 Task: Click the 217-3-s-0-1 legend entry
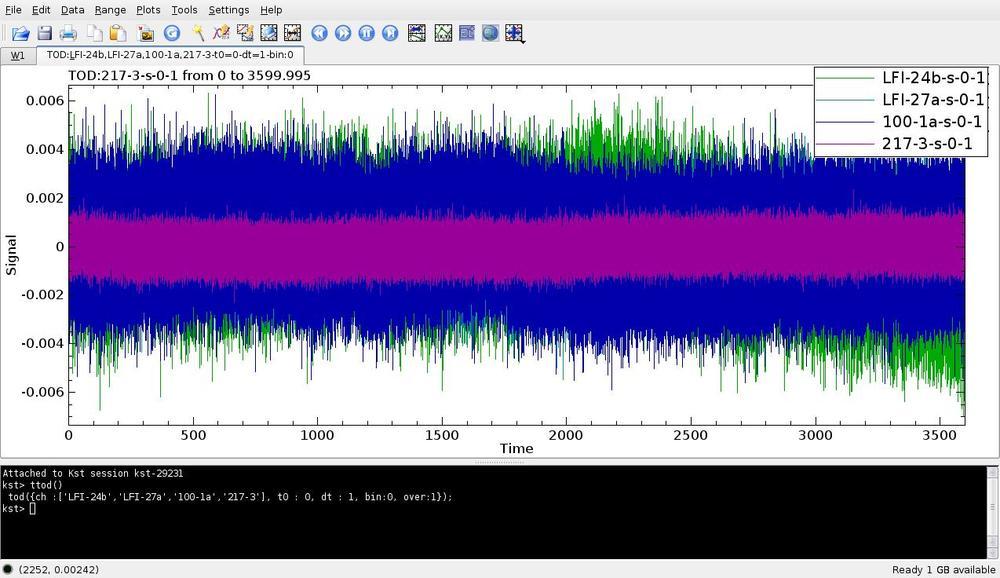(926, 144)
